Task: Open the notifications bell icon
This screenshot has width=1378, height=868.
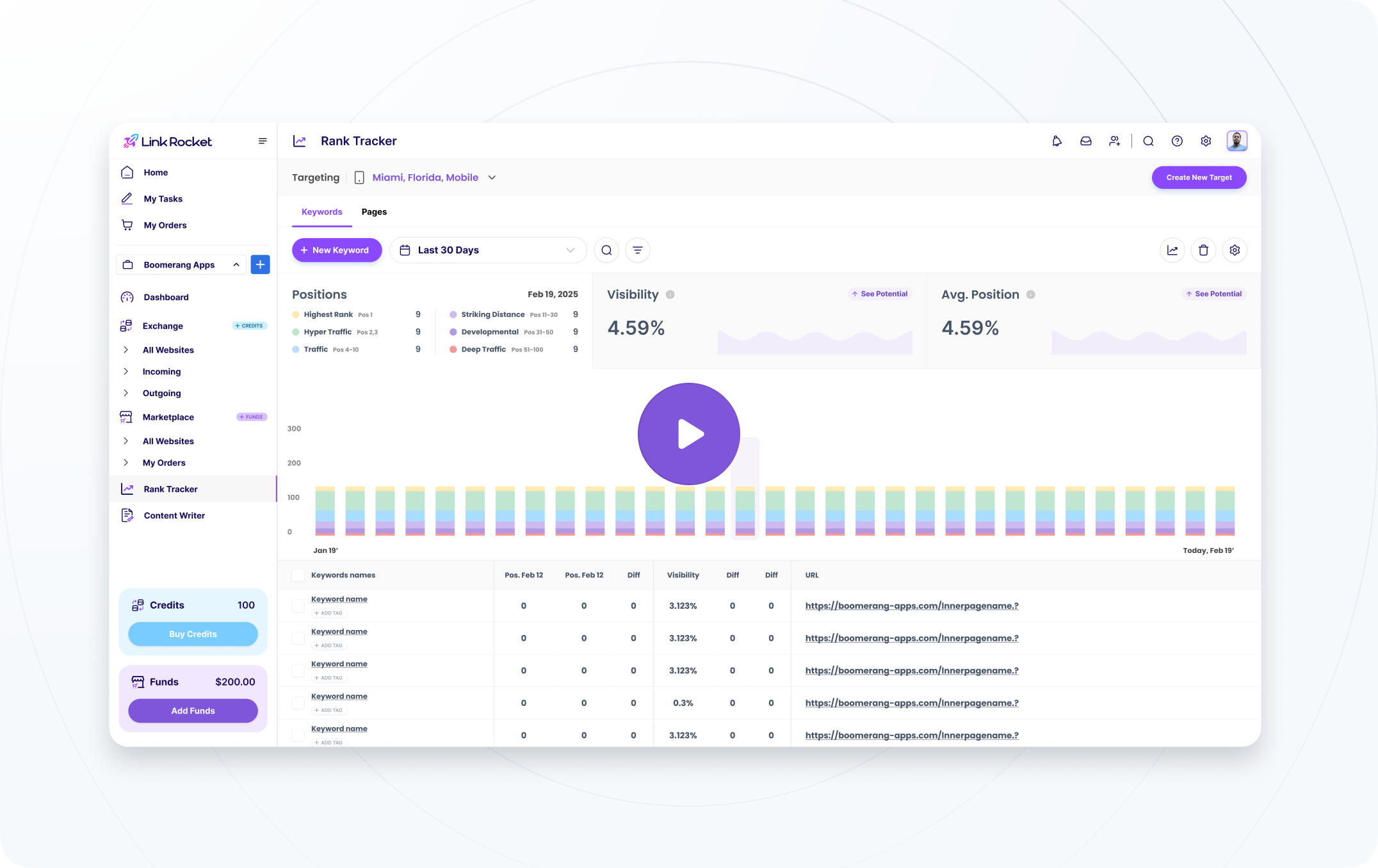Action: pos(1057,141)
